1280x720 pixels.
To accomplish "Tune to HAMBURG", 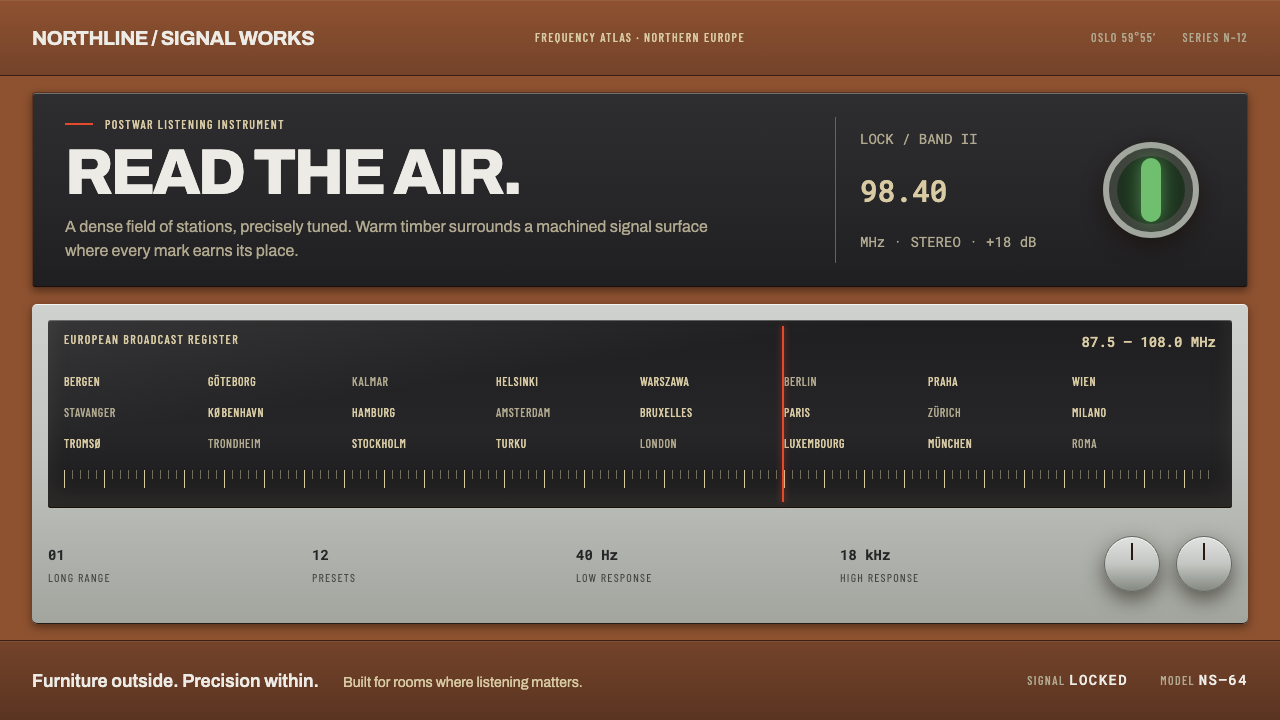I will click(374, 413).
